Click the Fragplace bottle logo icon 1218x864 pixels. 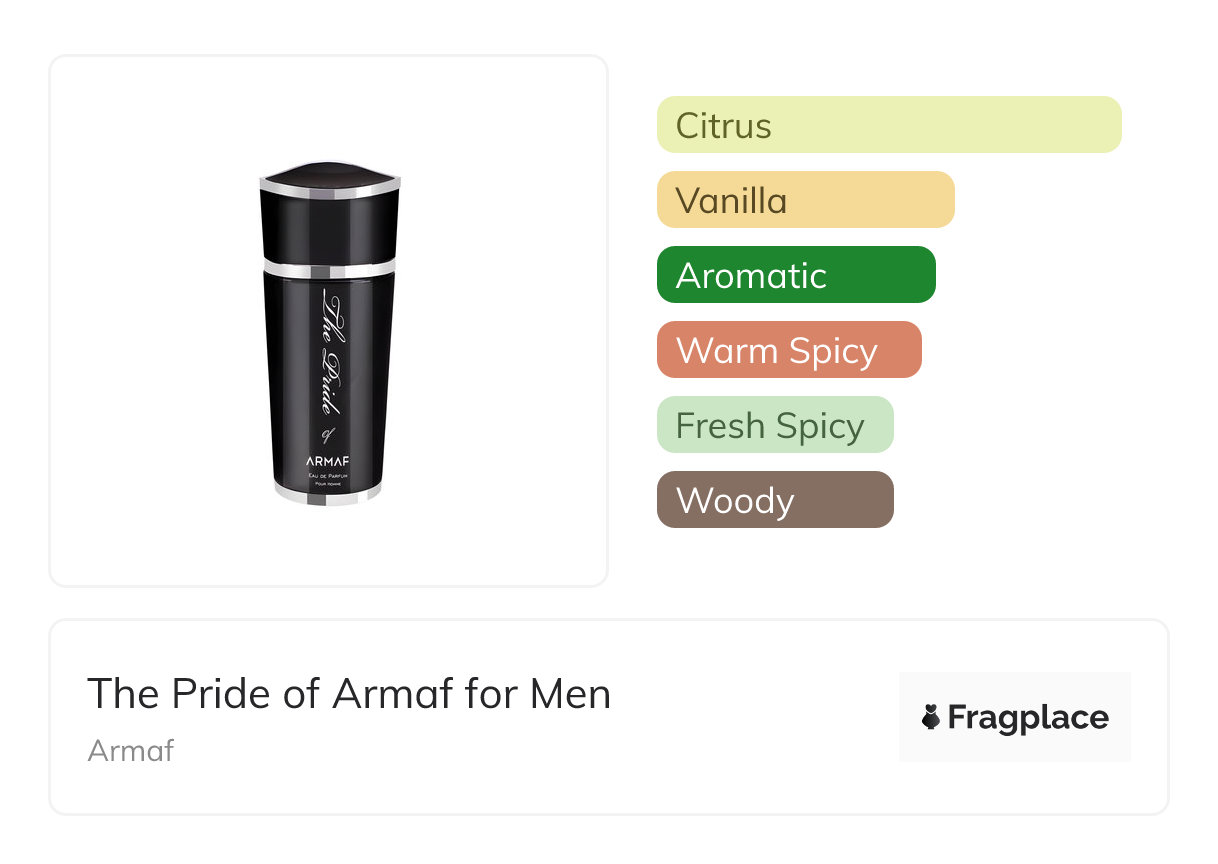931,717
